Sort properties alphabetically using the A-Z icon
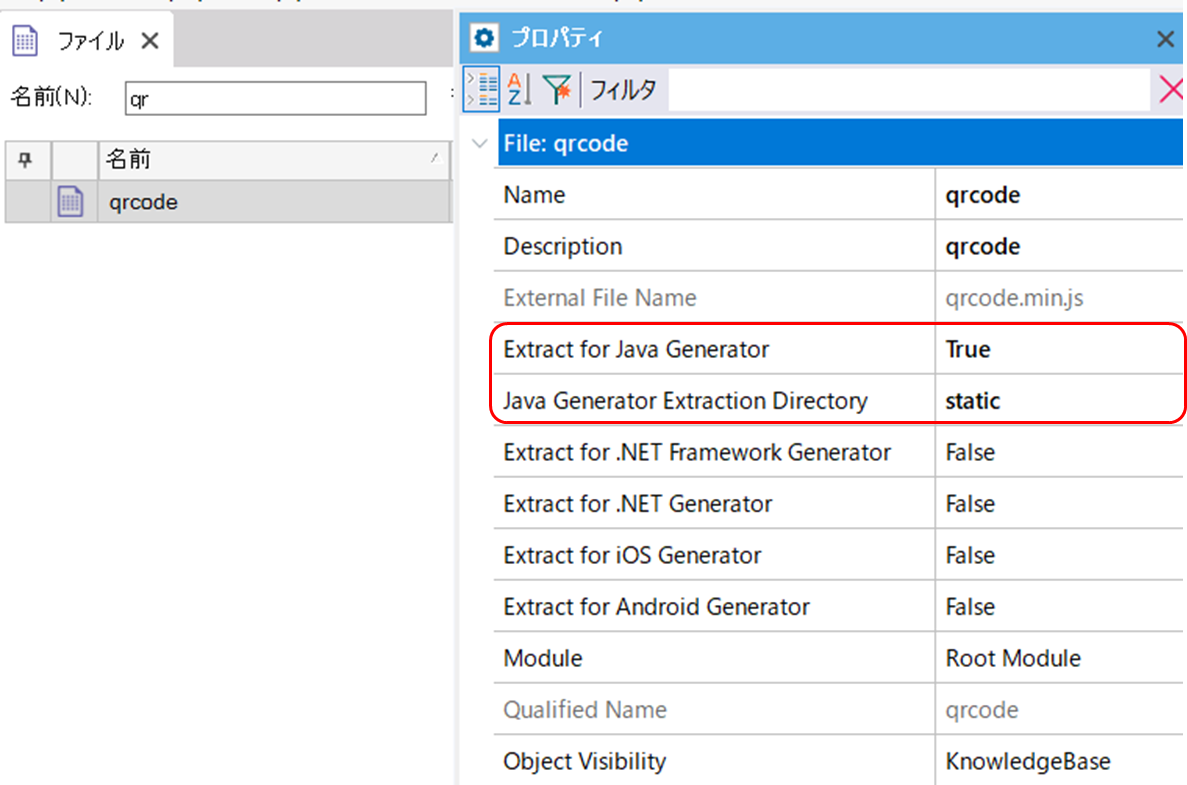The image size is (1187, 785). [516, 89]
